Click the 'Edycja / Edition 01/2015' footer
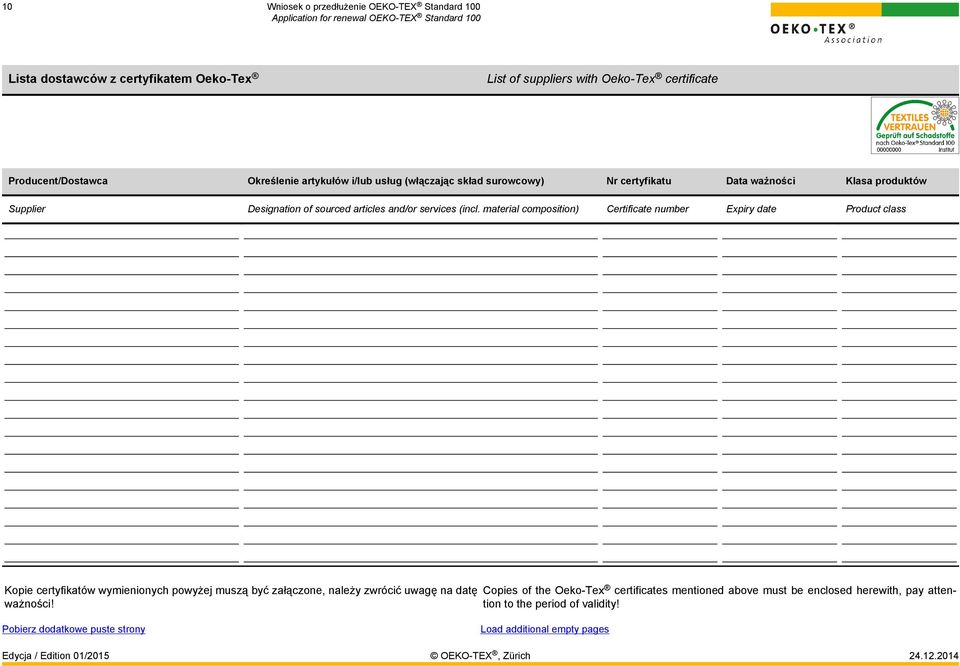 [56, 656]
